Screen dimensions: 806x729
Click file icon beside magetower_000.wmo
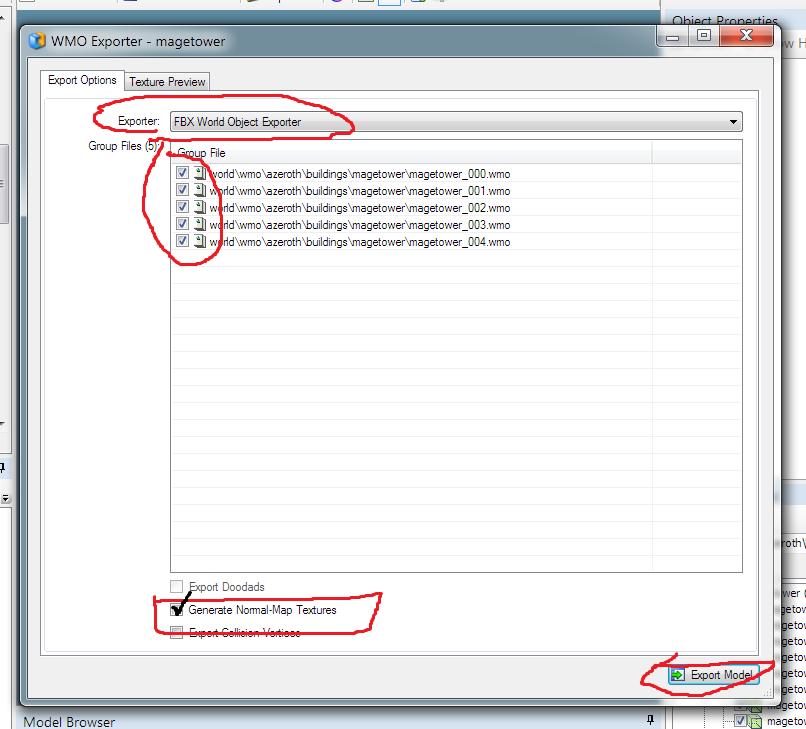tap(199, 173)
